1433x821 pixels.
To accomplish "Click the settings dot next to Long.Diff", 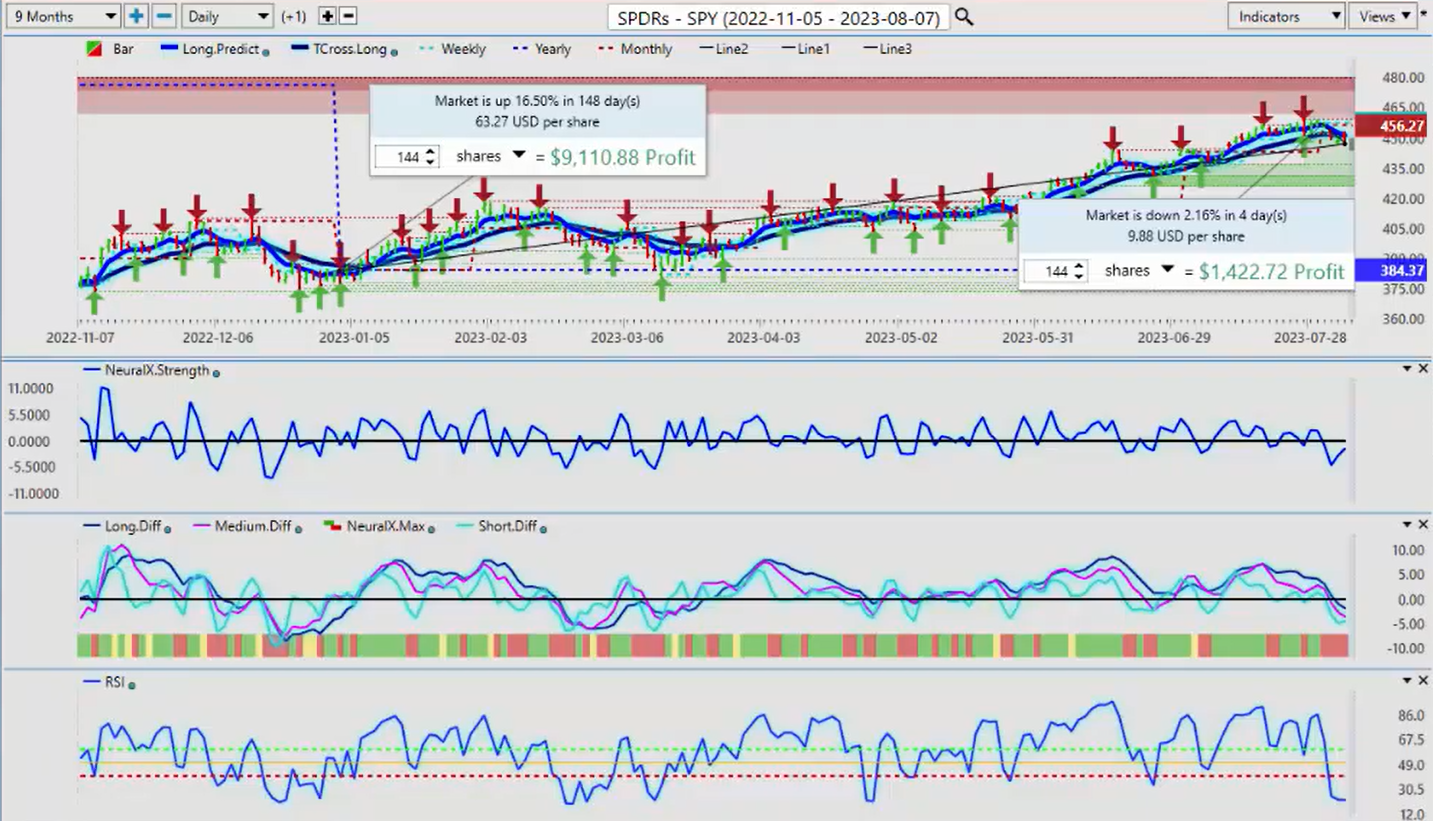I will click(x=167, y=528).
